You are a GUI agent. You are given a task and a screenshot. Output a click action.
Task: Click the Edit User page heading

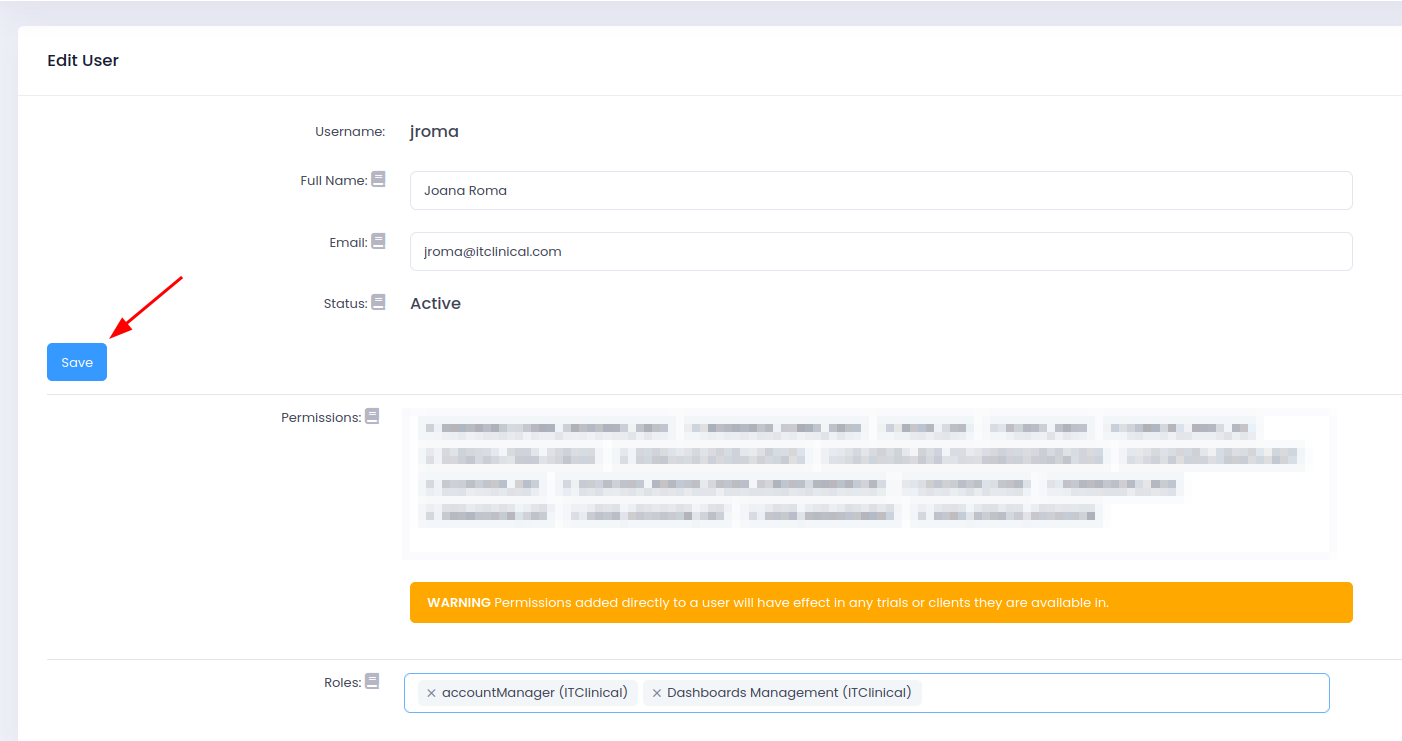83,61
